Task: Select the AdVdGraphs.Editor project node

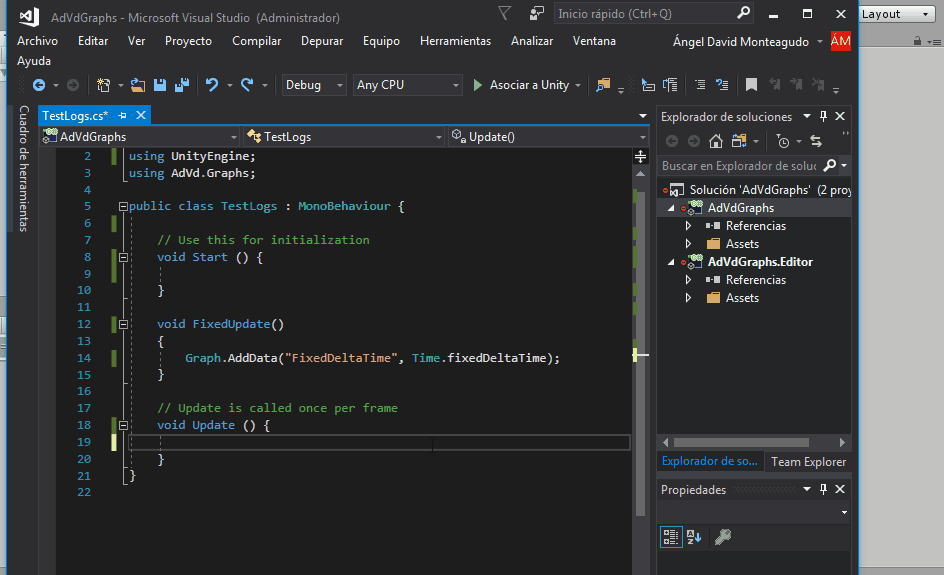Action: 759,262
